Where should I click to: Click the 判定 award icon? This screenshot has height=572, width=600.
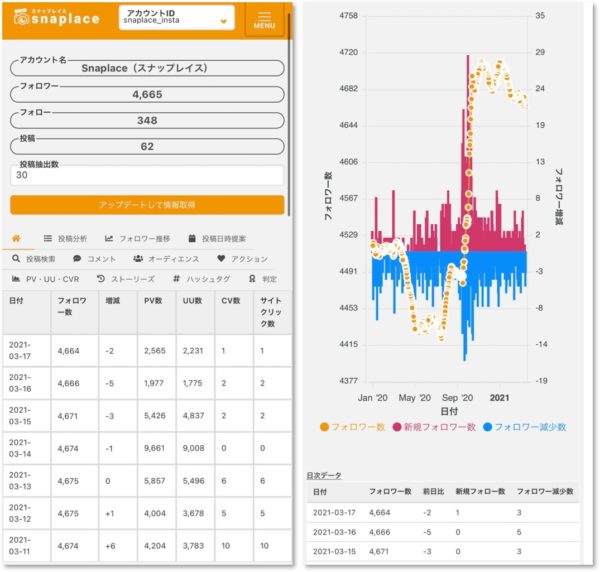click(252, 279)
